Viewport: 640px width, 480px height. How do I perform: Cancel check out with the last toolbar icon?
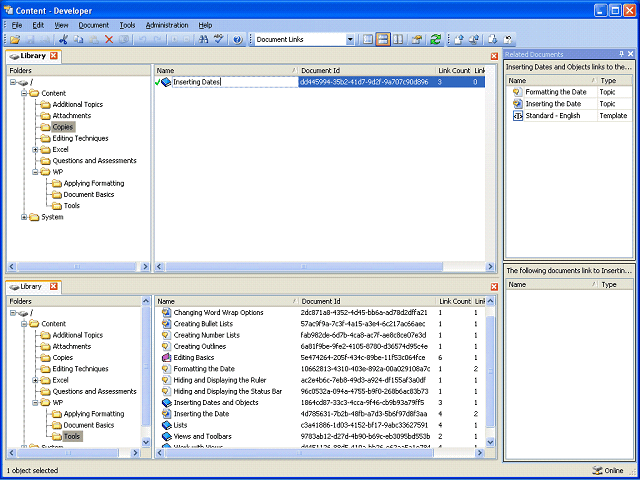508,40
